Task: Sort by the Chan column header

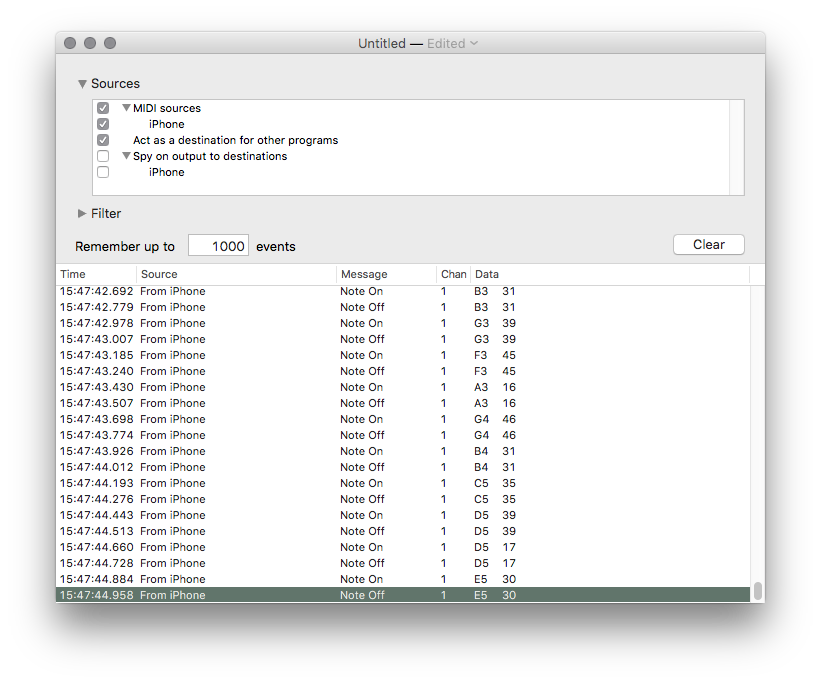Action: click(x=453, y=274)
